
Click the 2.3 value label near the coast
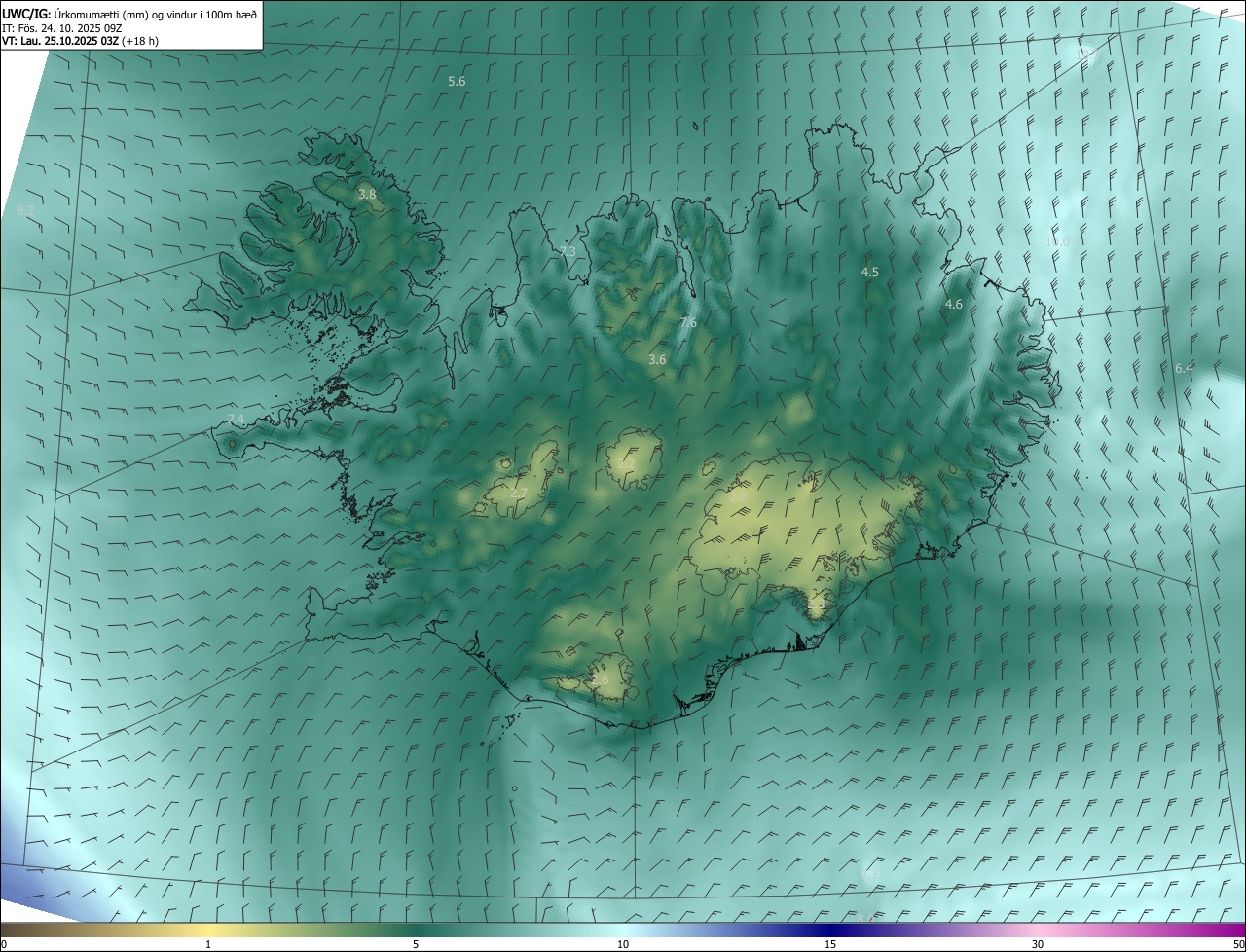816,605
